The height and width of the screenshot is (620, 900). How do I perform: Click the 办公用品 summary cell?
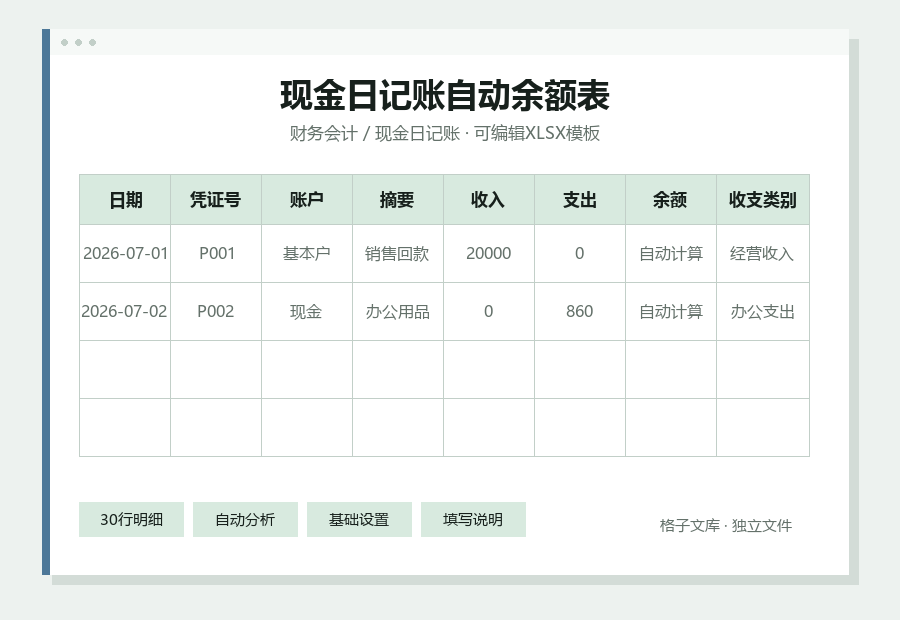[x=398, y=311]
